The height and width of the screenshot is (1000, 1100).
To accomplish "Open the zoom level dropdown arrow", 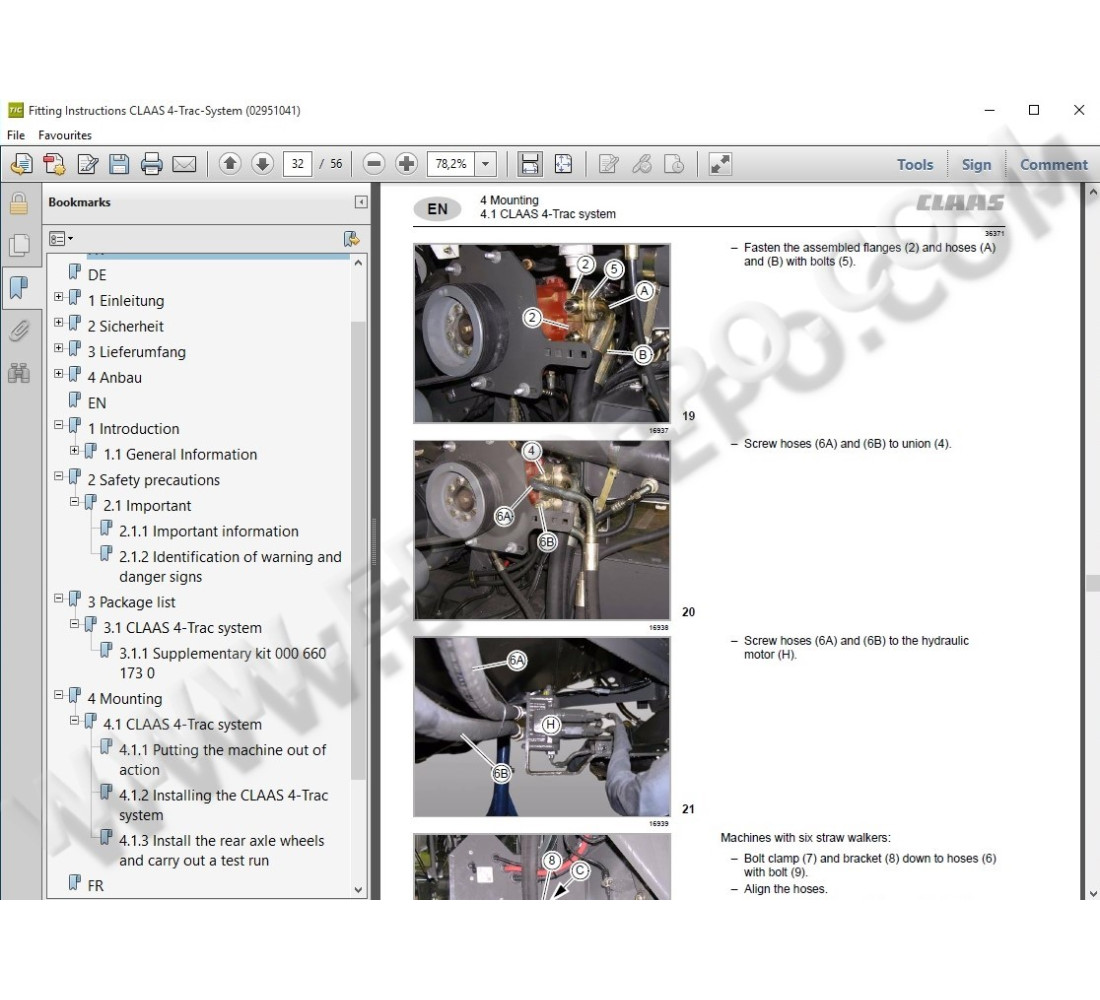I will (485, 164).
